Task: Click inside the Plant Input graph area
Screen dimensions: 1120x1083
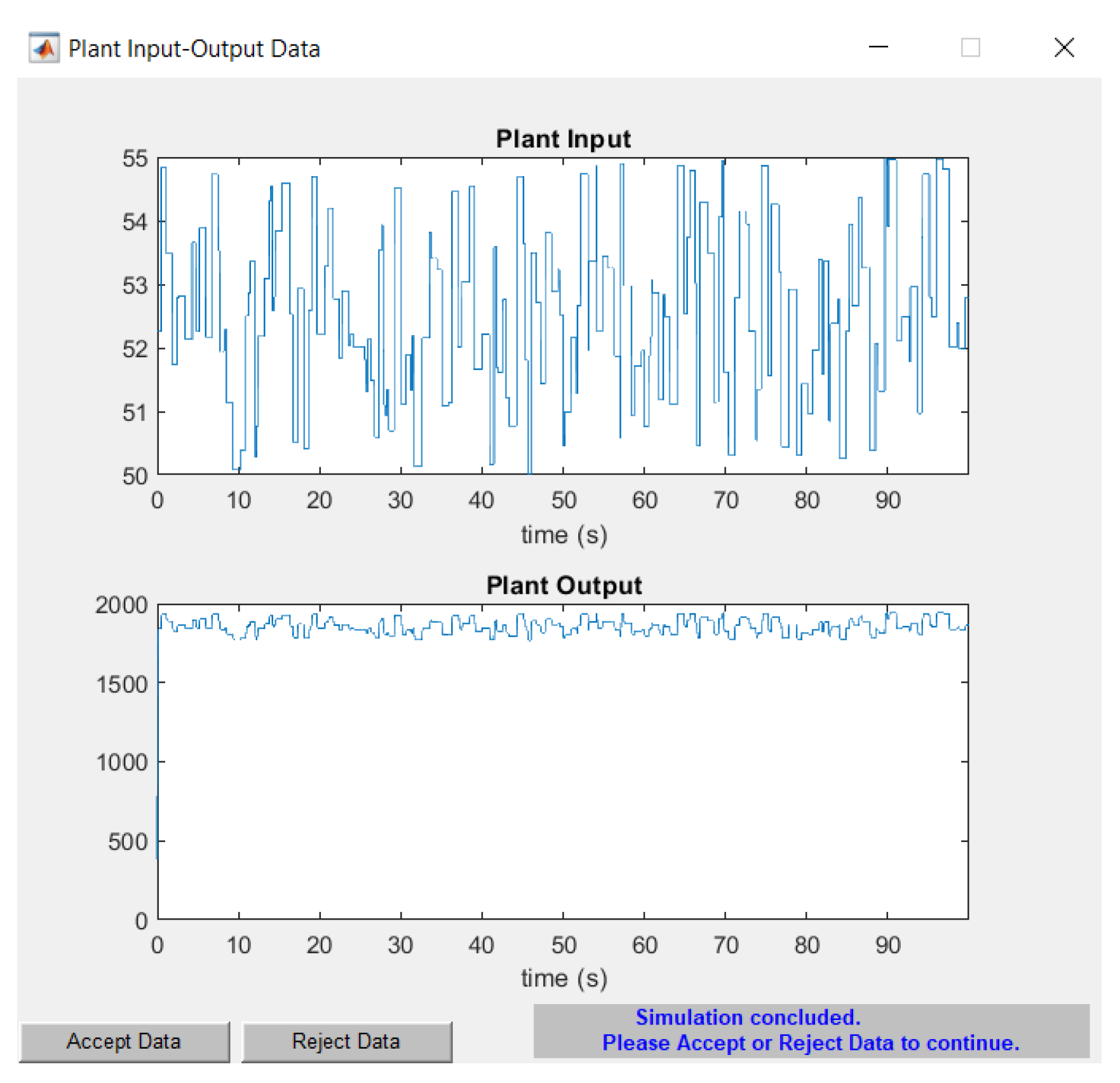Action: click(x=563, y=316)
